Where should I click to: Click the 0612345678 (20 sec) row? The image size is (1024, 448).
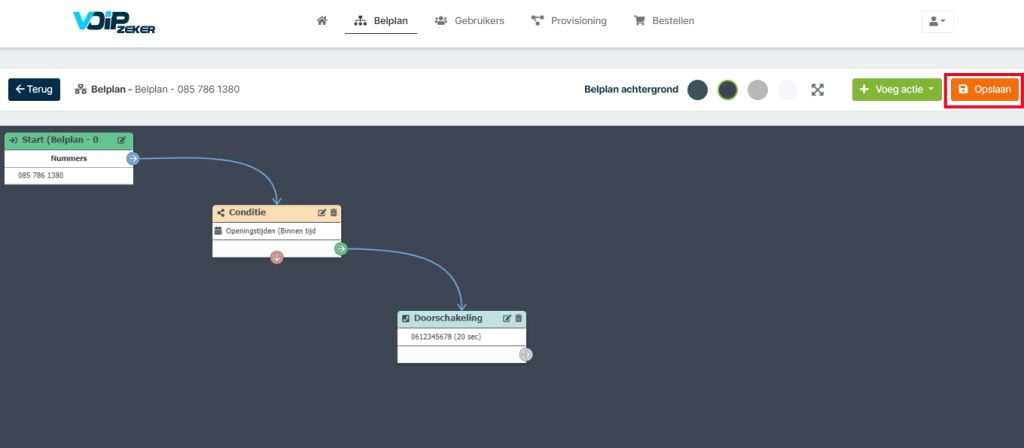pos(462,337)
